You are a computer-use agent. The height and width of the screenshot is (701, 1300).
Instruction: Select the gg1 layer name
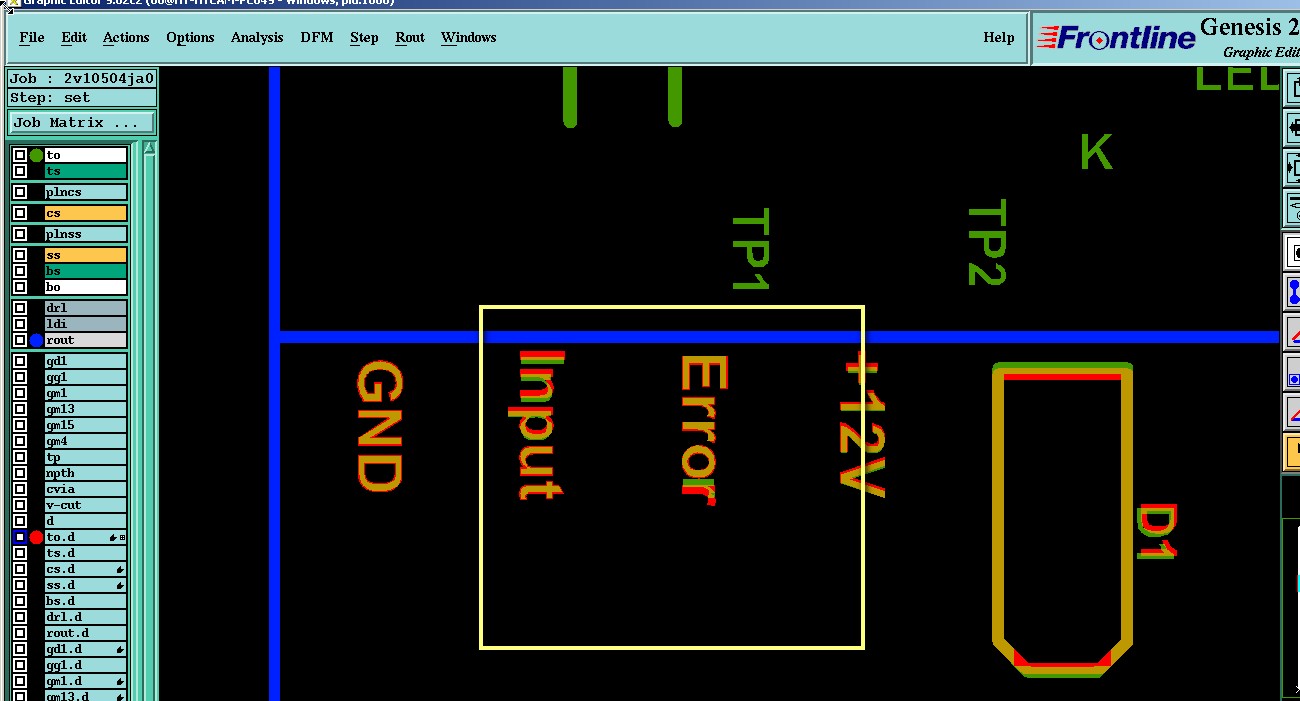86,377
